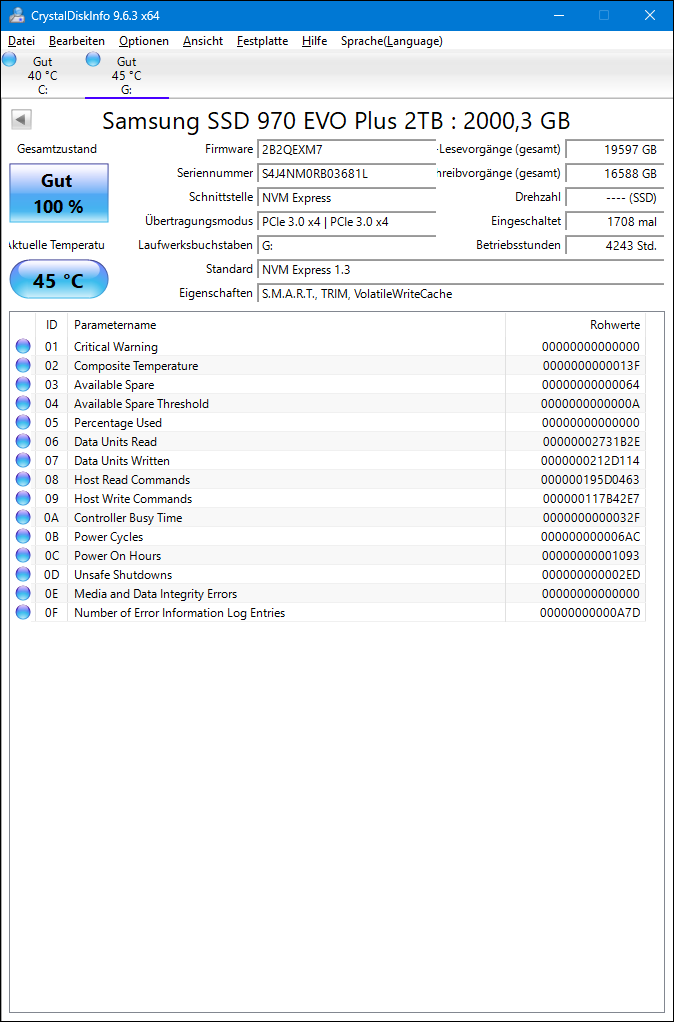Image resolution: width=674 pixels, height=1022 pixels.
Task: Click the Rohwerte column header
Action: (576, 325)
